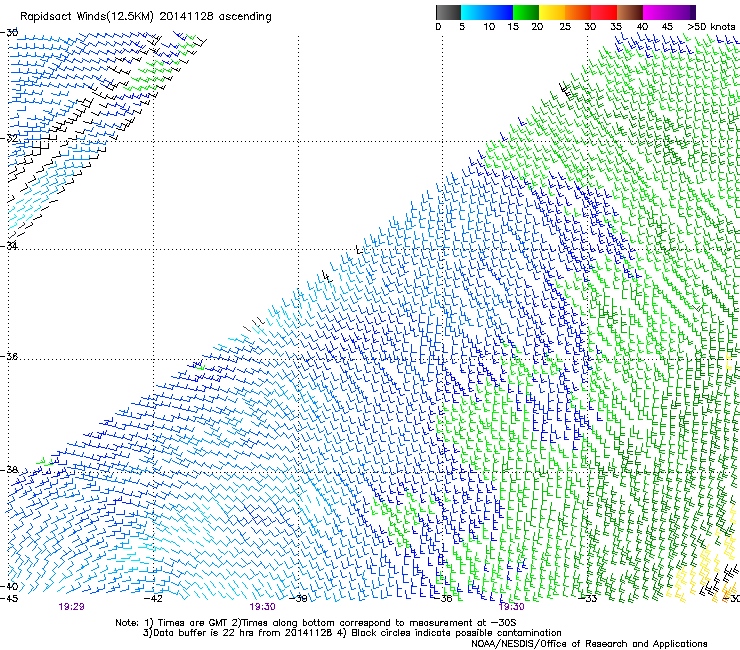Screen dimensions: 740x650
Task: Click the 'NOAA/NESDIS/Office of Research and Applications' credit
Action: (x=589, y=643)
